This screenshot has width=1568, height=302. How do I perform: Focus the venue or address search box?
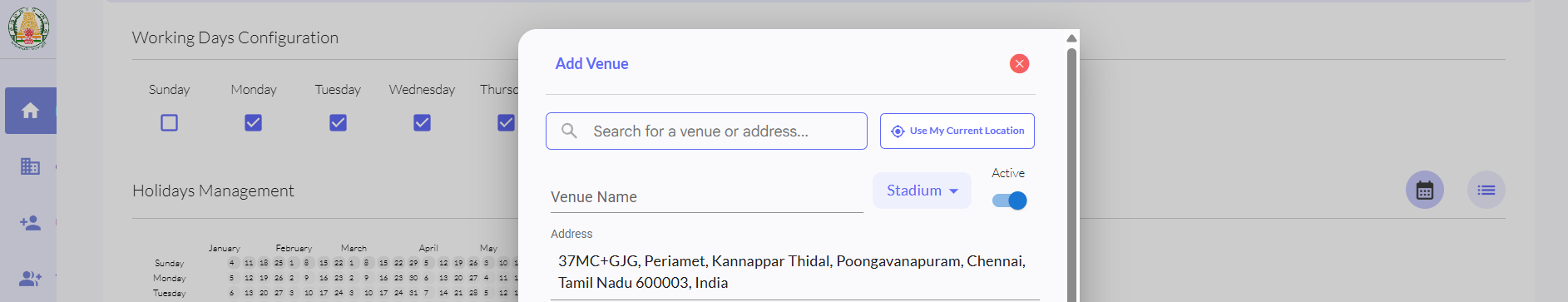(x=706, y=131)
